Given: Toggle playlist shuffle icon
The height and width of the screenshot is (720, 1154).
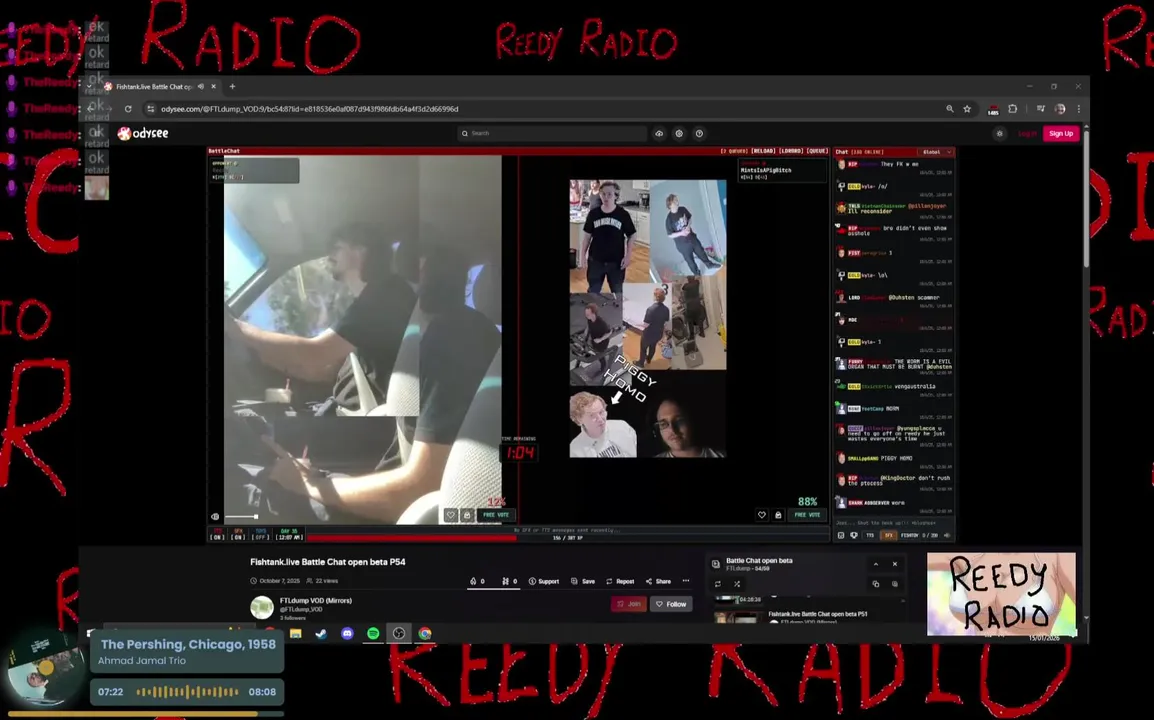Looking at the screenshot, I should (737, 584).
